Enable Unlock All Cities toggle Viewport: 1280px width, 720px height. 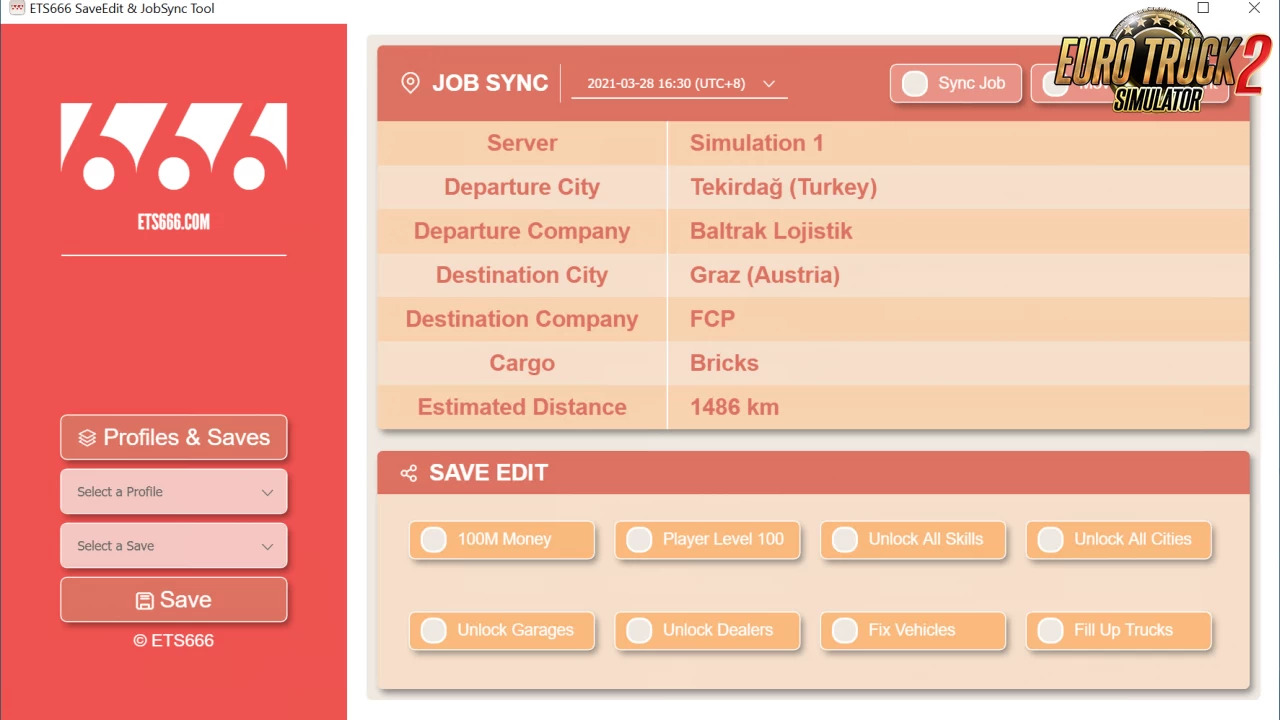coord(1050,540)
